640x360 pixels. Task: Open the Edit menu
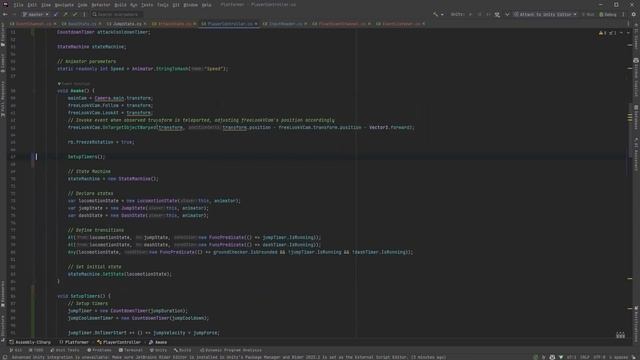[x=32, y=5]
